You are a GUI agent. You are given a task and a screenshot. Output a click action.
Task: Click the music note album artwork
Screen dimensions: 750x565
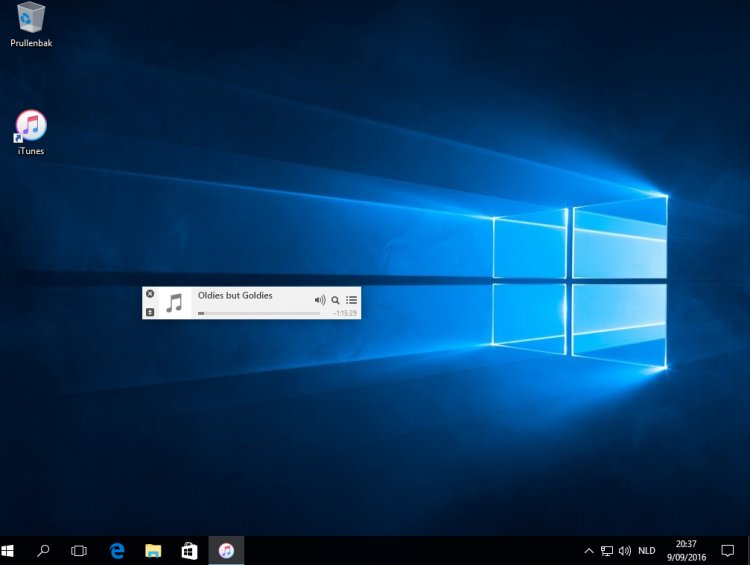coord(175,303)
